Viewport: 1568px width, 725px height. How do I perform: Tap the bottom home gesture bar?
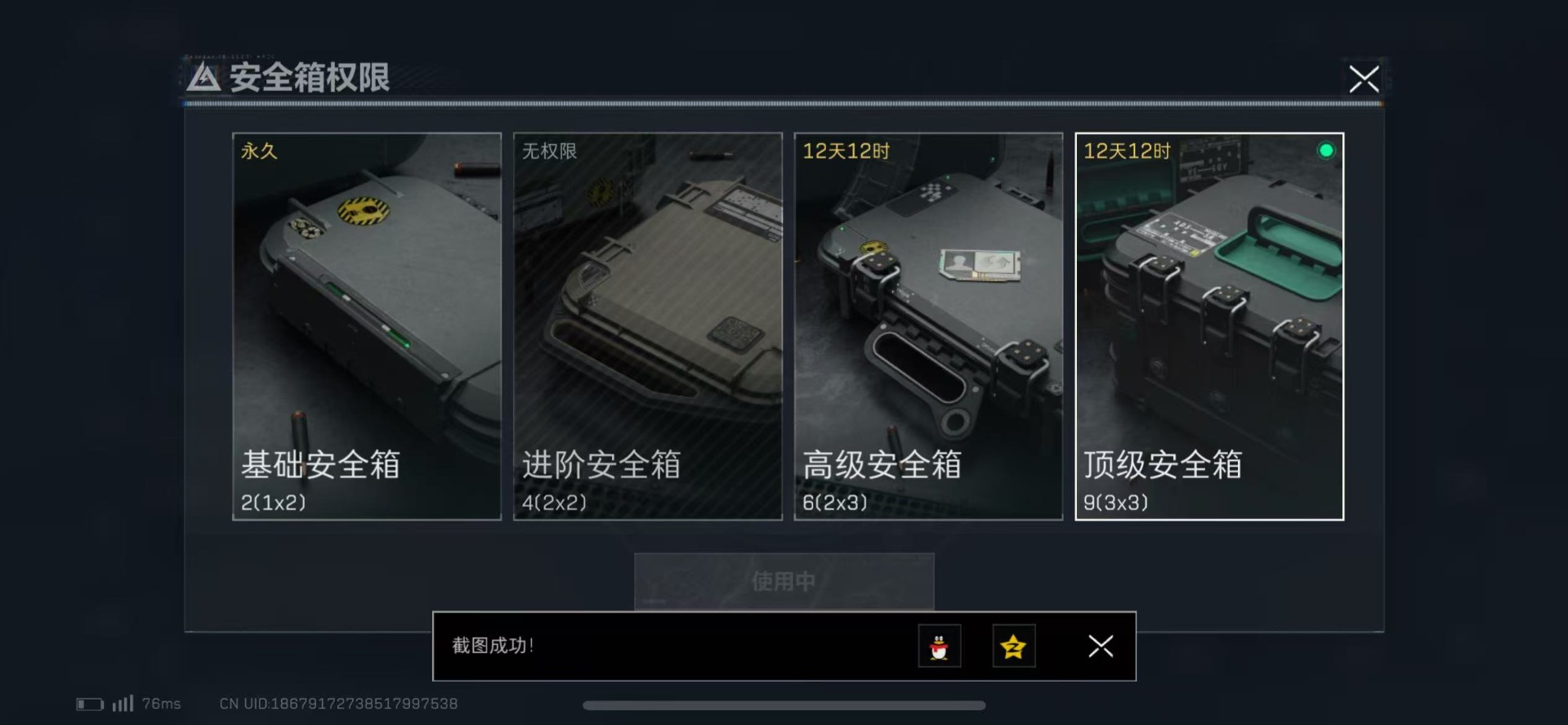tap(784, 705)
